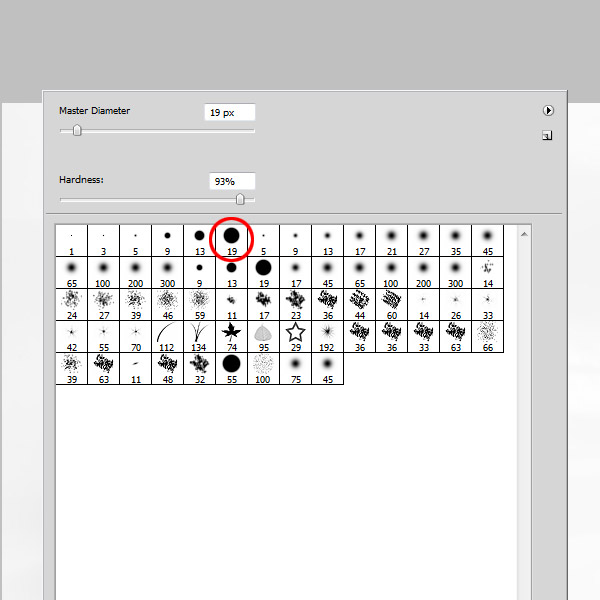Viewport: 600px width, 600px height.
Task: Pick the star 26 brush
Action: pos(455,305)
